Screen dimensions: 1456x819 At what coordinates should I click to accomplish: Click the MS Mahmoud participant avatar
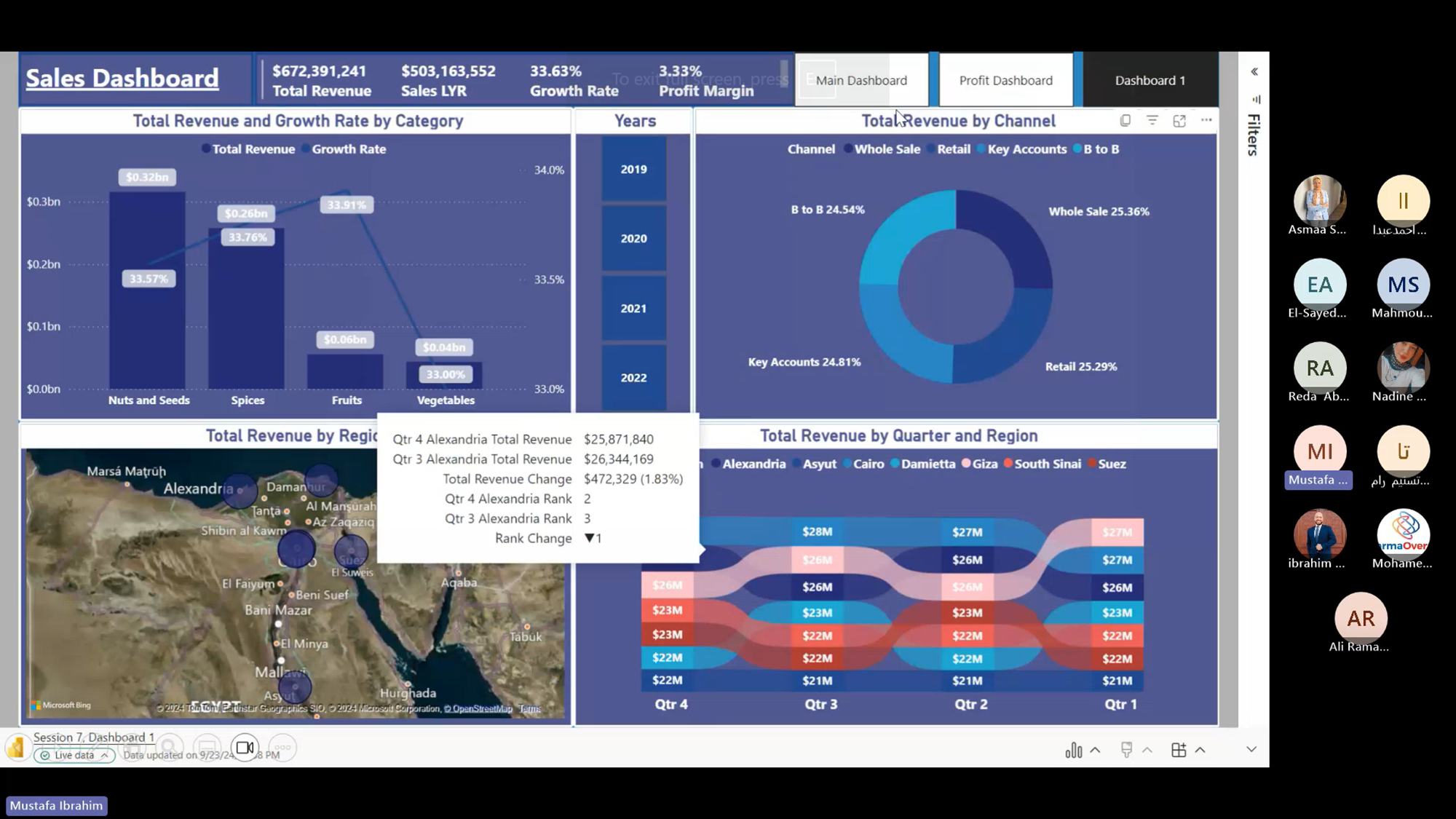coord(1403,284)
